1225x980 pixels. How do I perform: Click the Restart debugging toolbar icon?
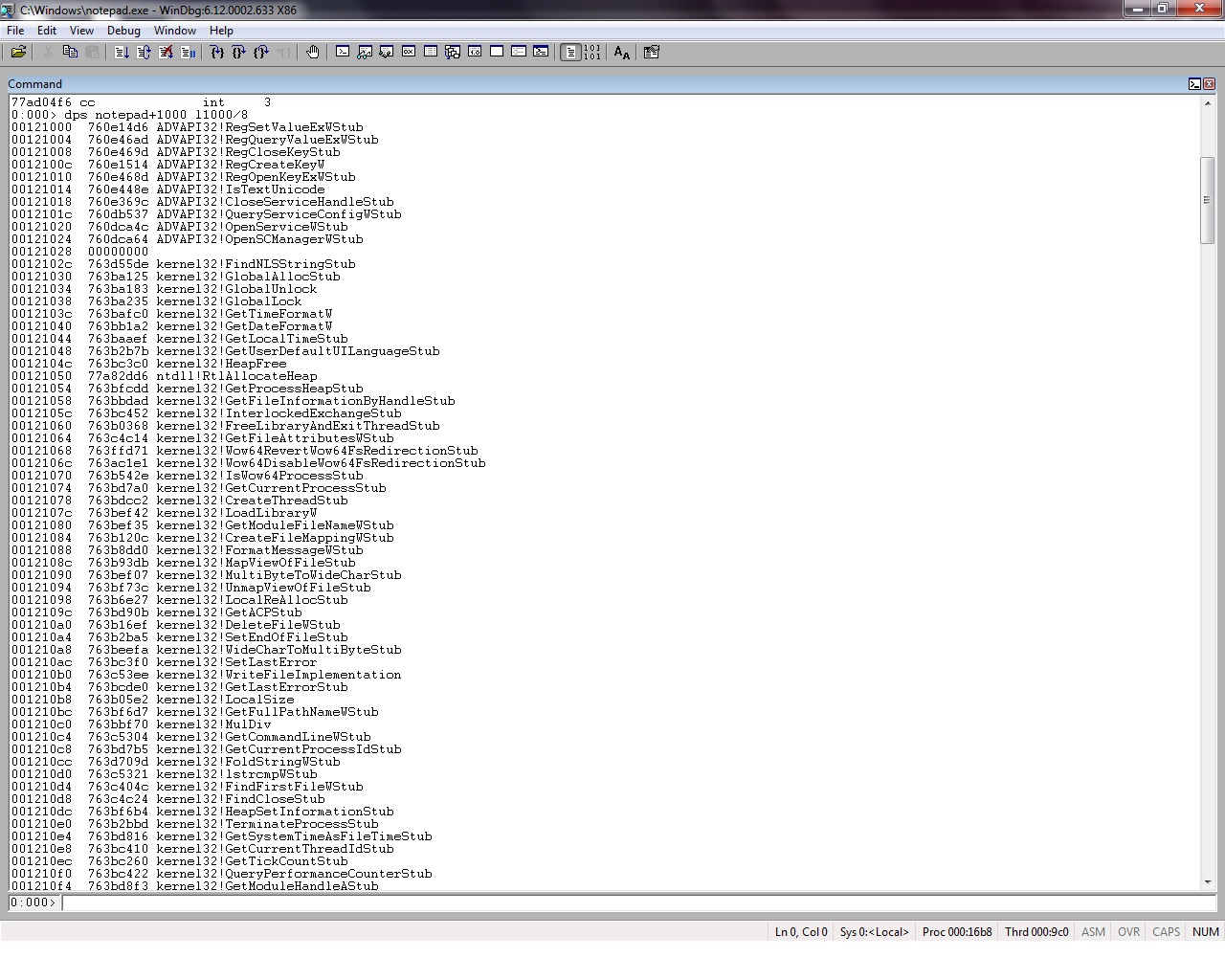click(x=144, y=53)
